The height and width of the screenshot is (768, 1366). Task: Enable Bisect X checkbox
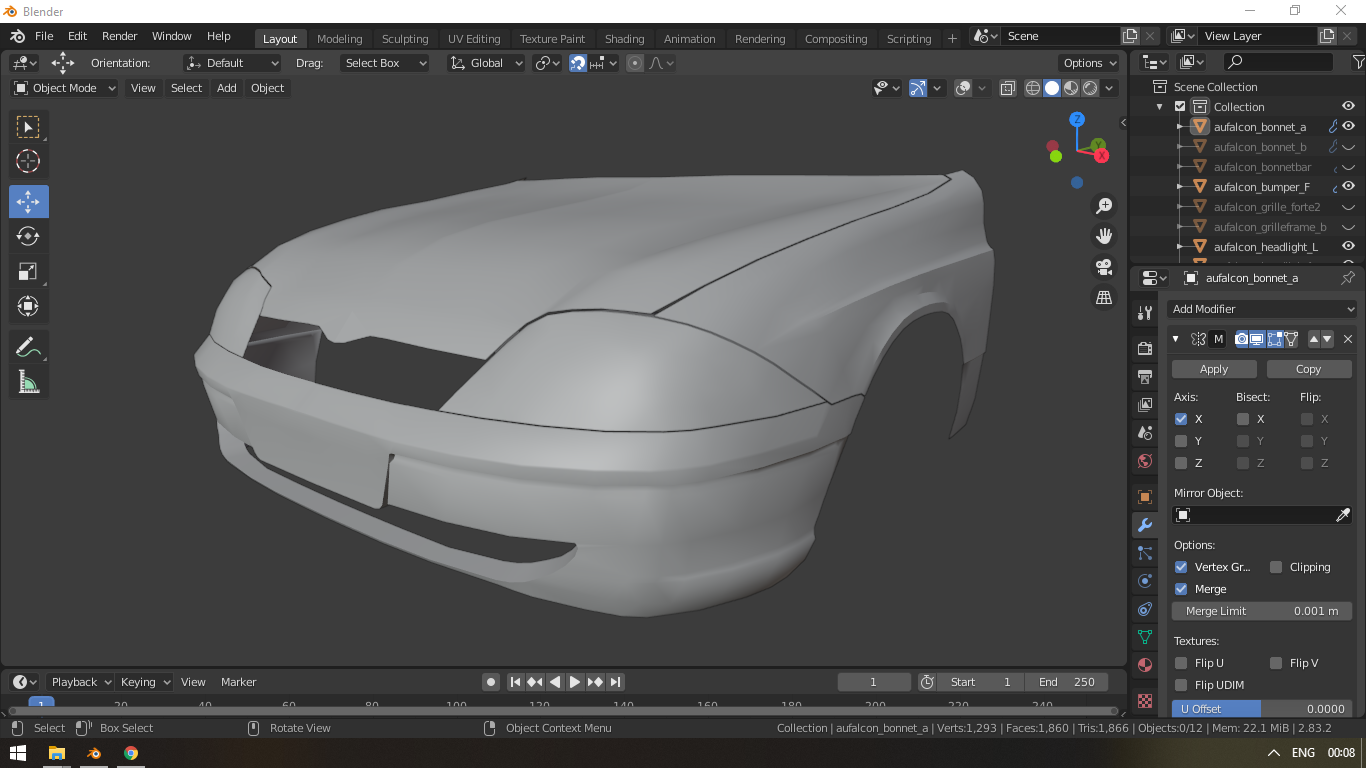pyautogui.click(x=1243, y=419)
